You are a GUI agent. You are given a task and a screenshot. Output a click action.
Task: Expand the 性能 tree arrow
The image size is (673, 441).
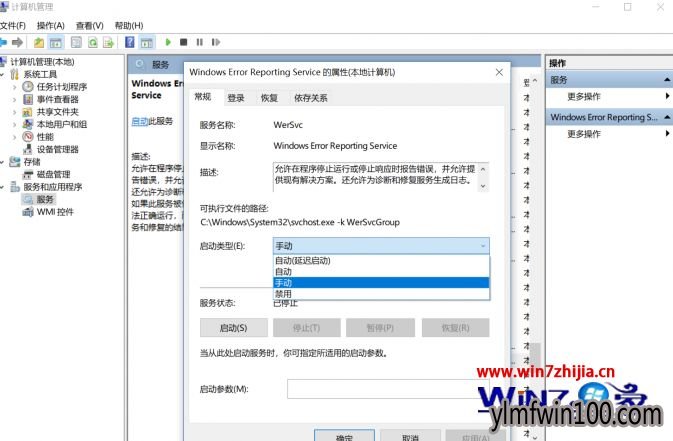(15, 137)
